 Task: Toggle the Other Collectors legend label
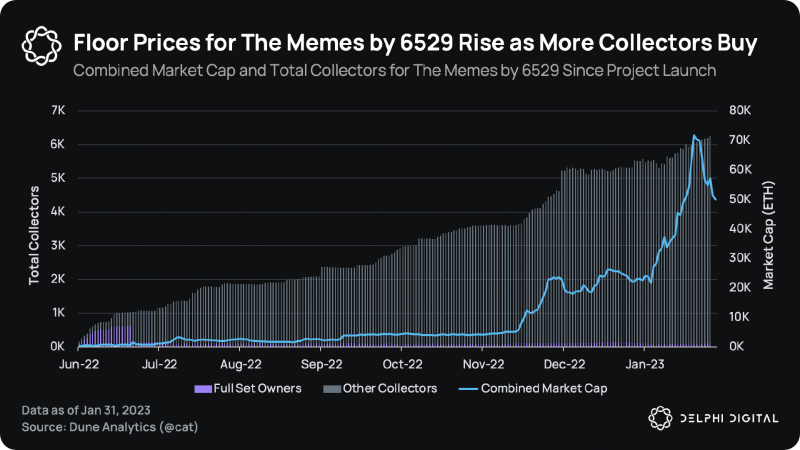pyautogui.click(x=390, y=388)
